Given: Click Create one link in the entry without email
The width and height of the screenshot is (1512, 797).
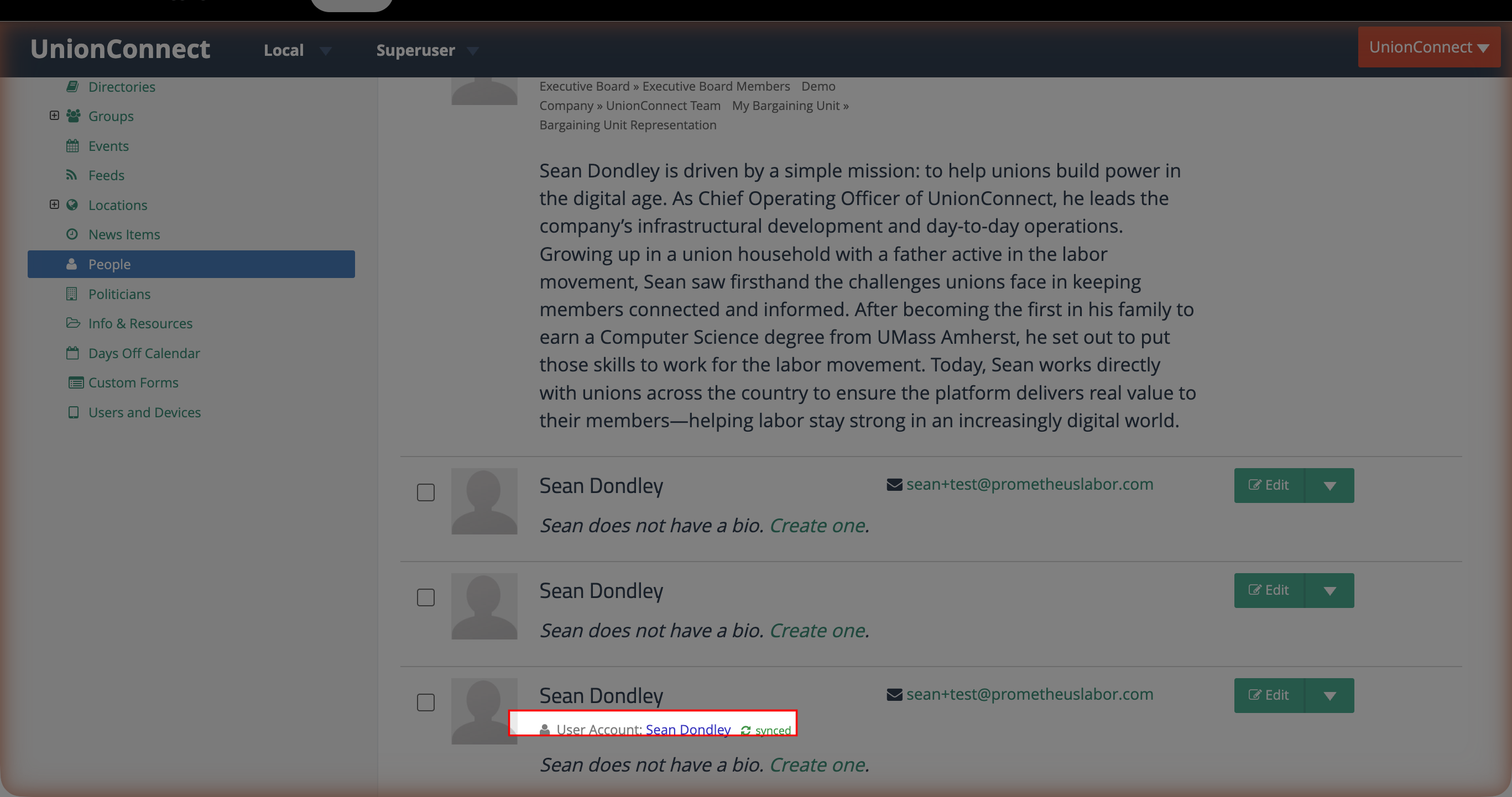Looking at the screenshot, I should (x=817, y=631).
